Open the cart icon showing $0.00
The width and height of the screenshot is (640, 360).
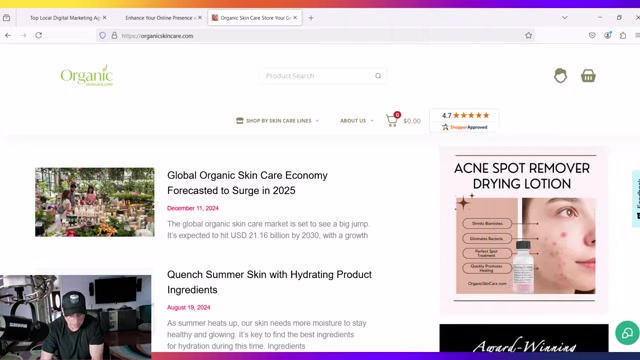click(392, 120)
